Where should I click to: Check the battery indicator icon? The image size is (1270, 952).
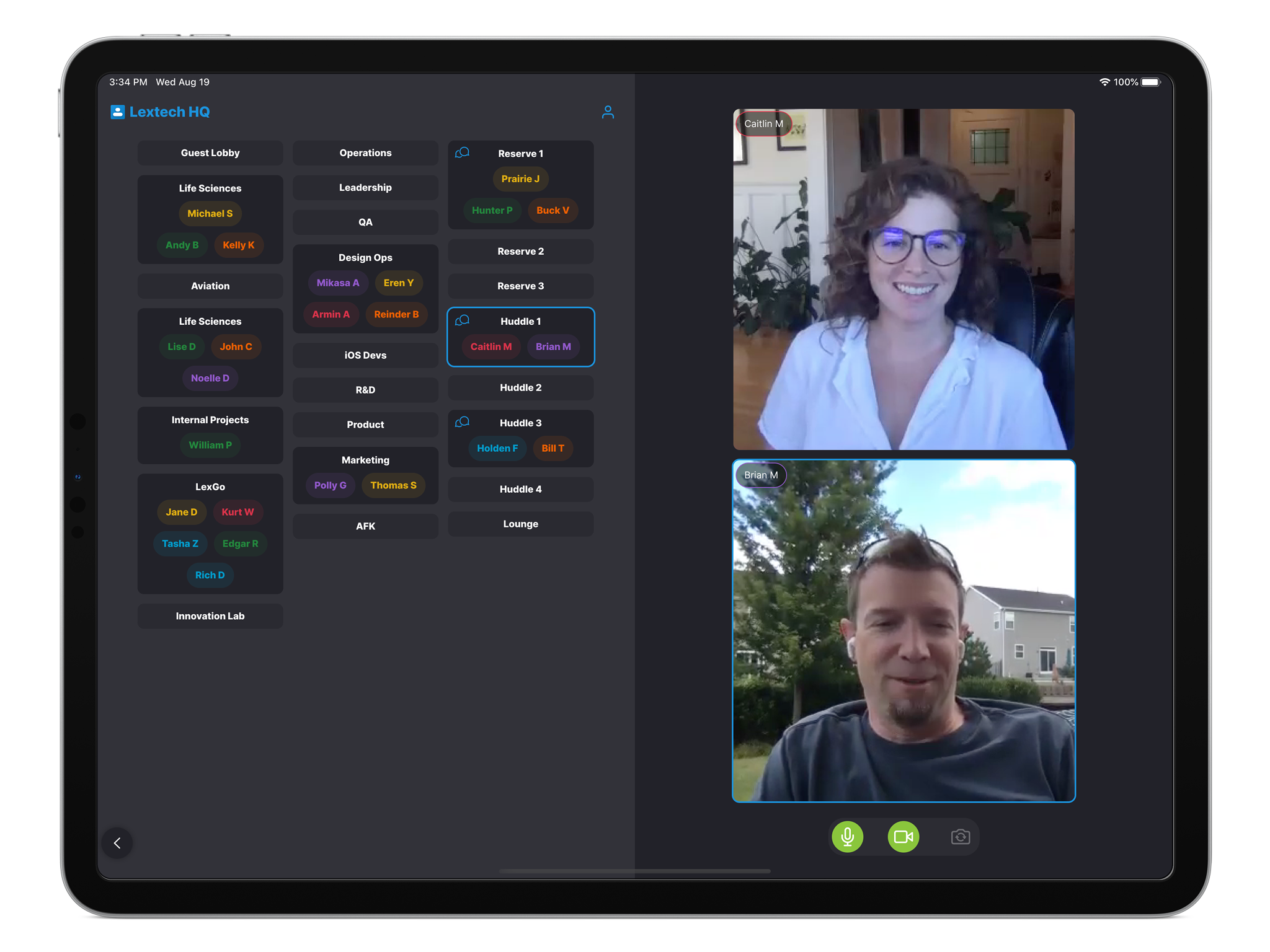(x=1151, y=82)
